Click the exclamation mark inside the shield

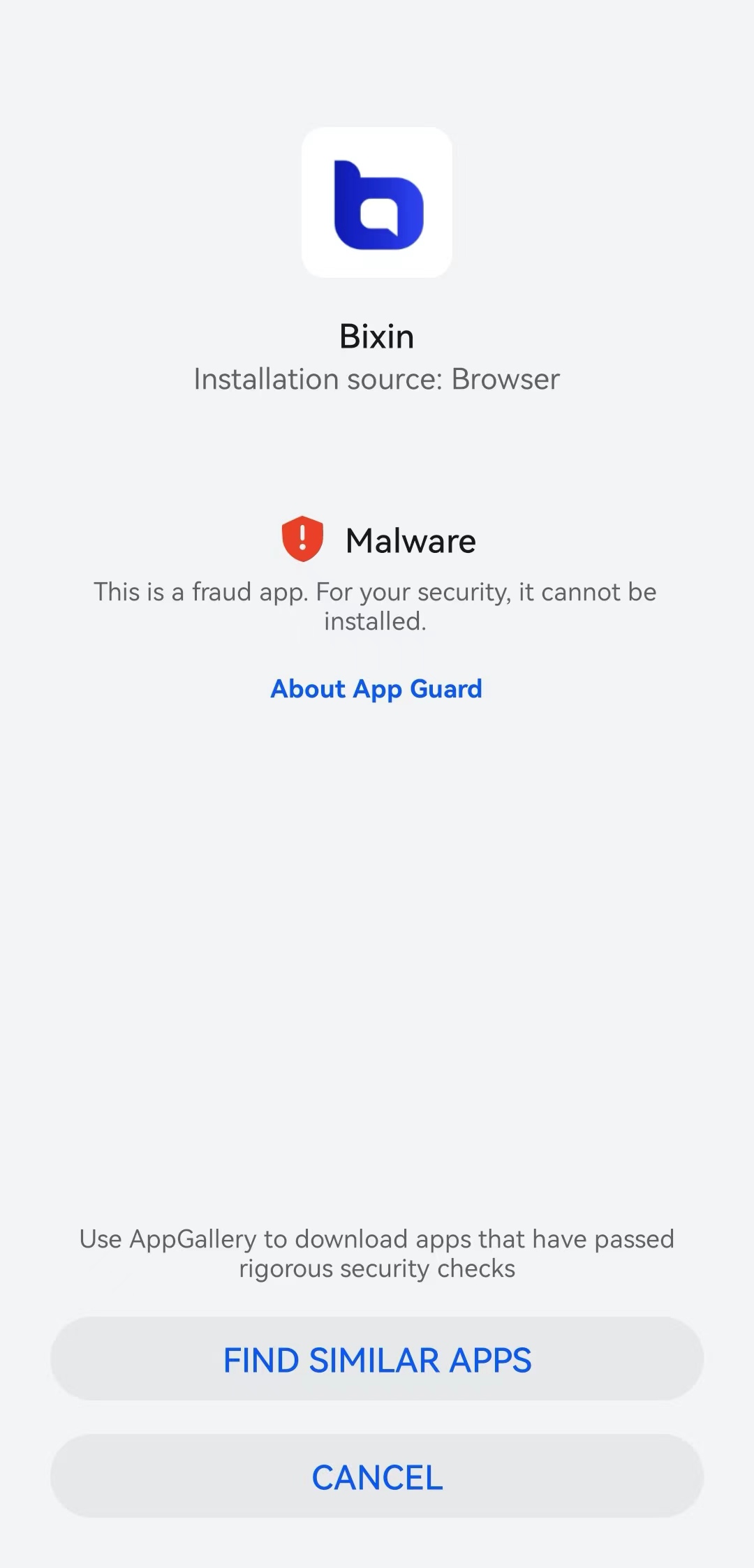[302, 538]
